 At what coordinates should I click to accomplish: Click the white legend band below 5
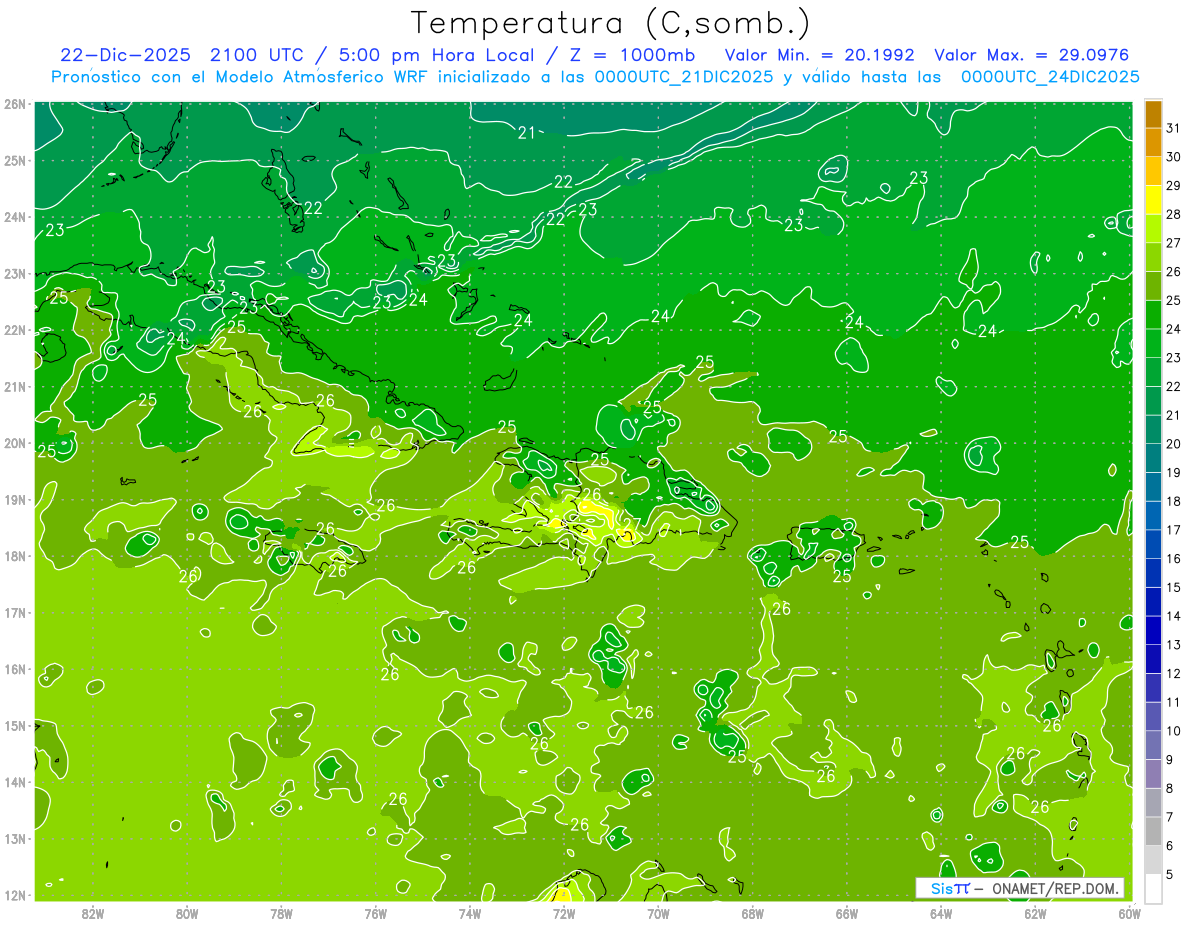coord(1153,889)
